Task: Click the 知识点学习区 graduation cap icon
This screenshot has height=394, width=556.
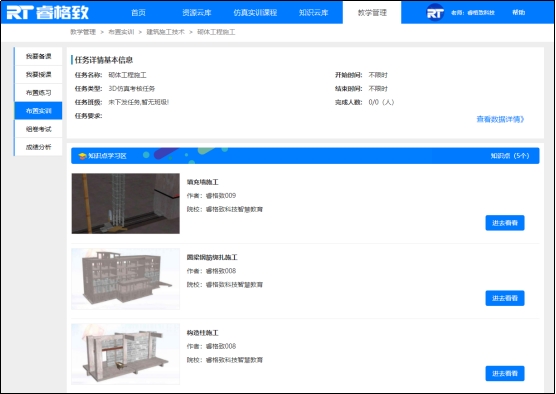Action: point(83,156)
